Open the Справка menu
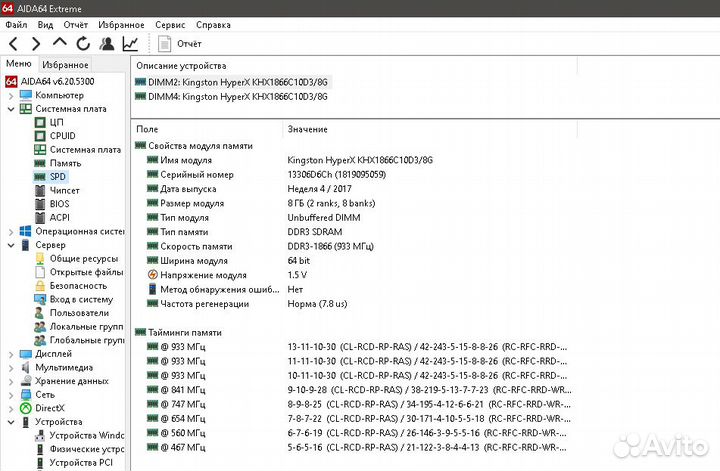720x471 pixels. (x=213, y=25)
